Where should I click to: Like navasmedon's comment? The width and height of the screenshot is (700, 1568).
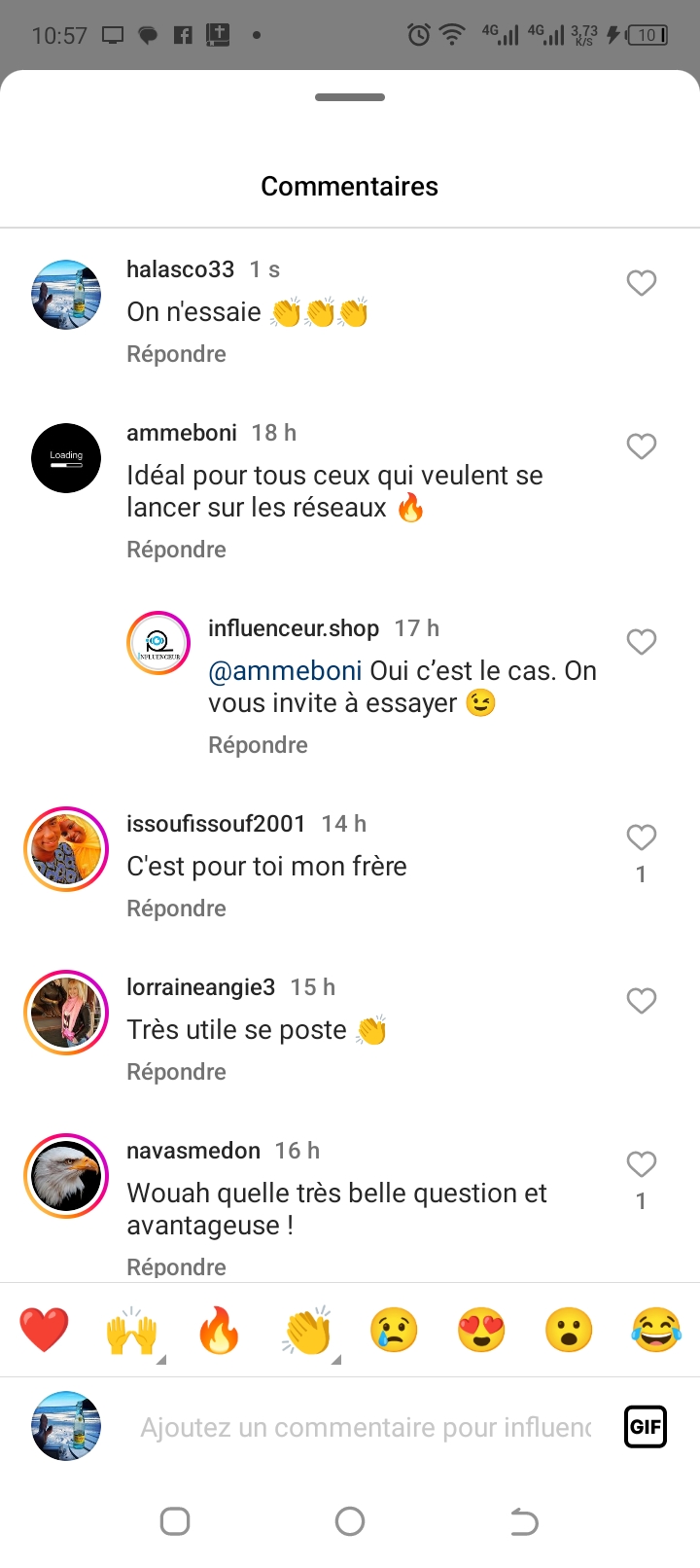[x=641, y=1164]
